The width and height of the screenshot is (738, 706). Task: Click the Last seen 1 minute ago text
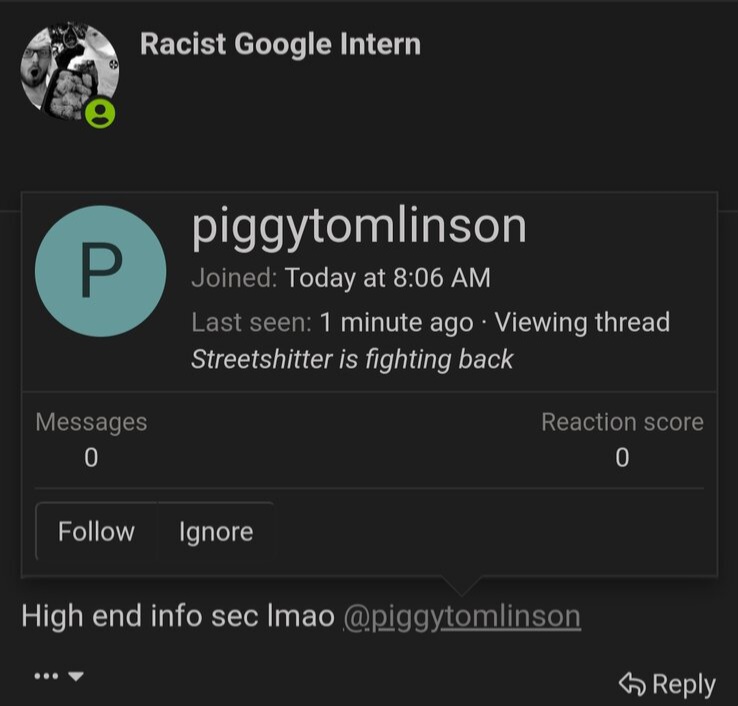click(x=397, y=322)
